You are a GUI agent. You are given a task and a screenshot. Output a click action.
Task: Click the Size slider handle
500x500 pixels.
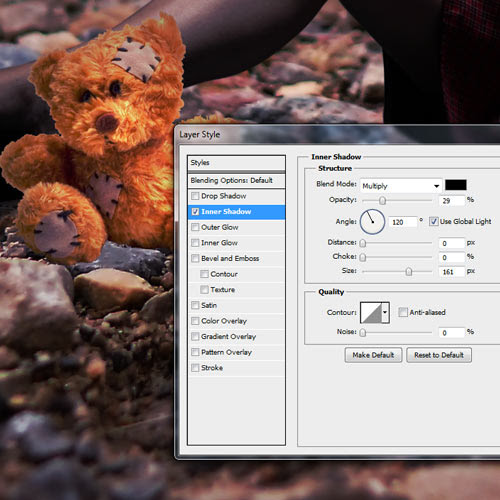[409, 272]
